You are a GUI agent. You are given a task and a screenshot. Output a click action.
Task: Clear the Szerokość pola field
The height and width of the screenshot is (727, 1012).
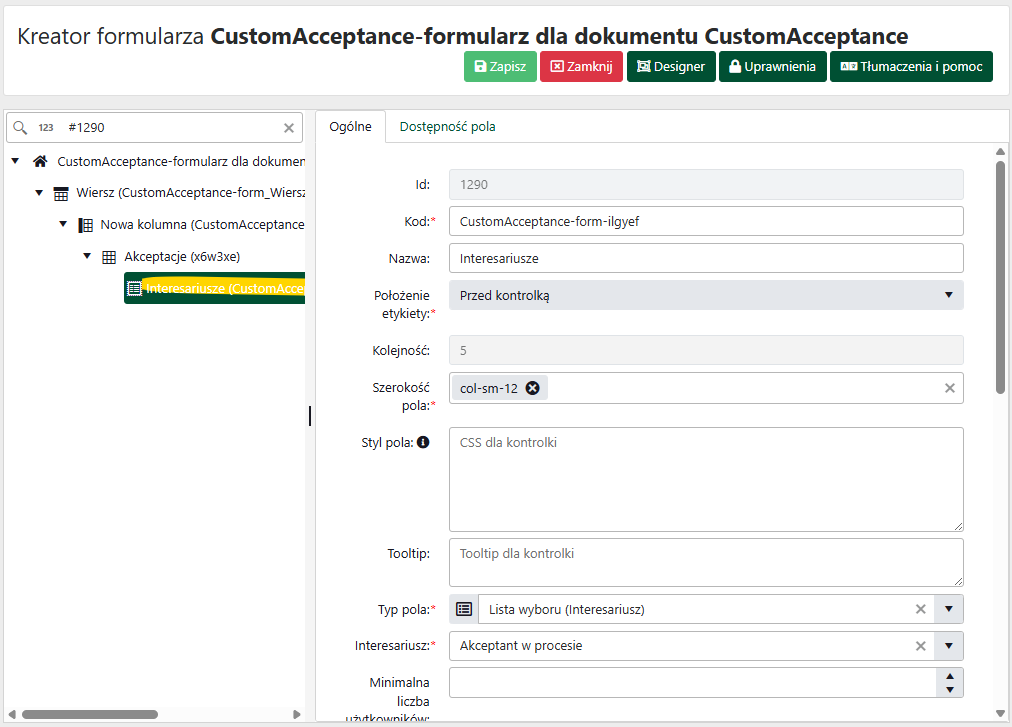pyautogui.click(x=949, y=388)
